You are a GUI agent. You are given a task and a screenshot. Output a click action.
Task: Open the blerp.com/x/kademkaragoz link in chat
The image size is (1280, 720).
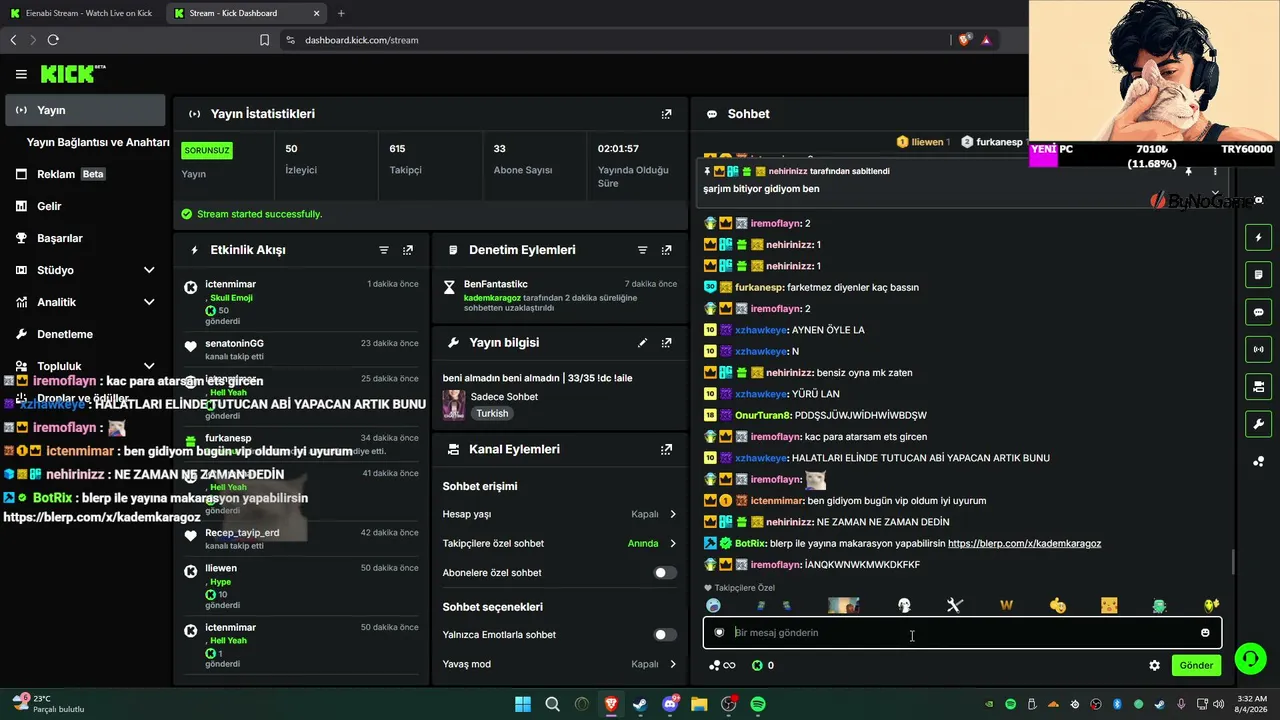tap(1024, 544)
